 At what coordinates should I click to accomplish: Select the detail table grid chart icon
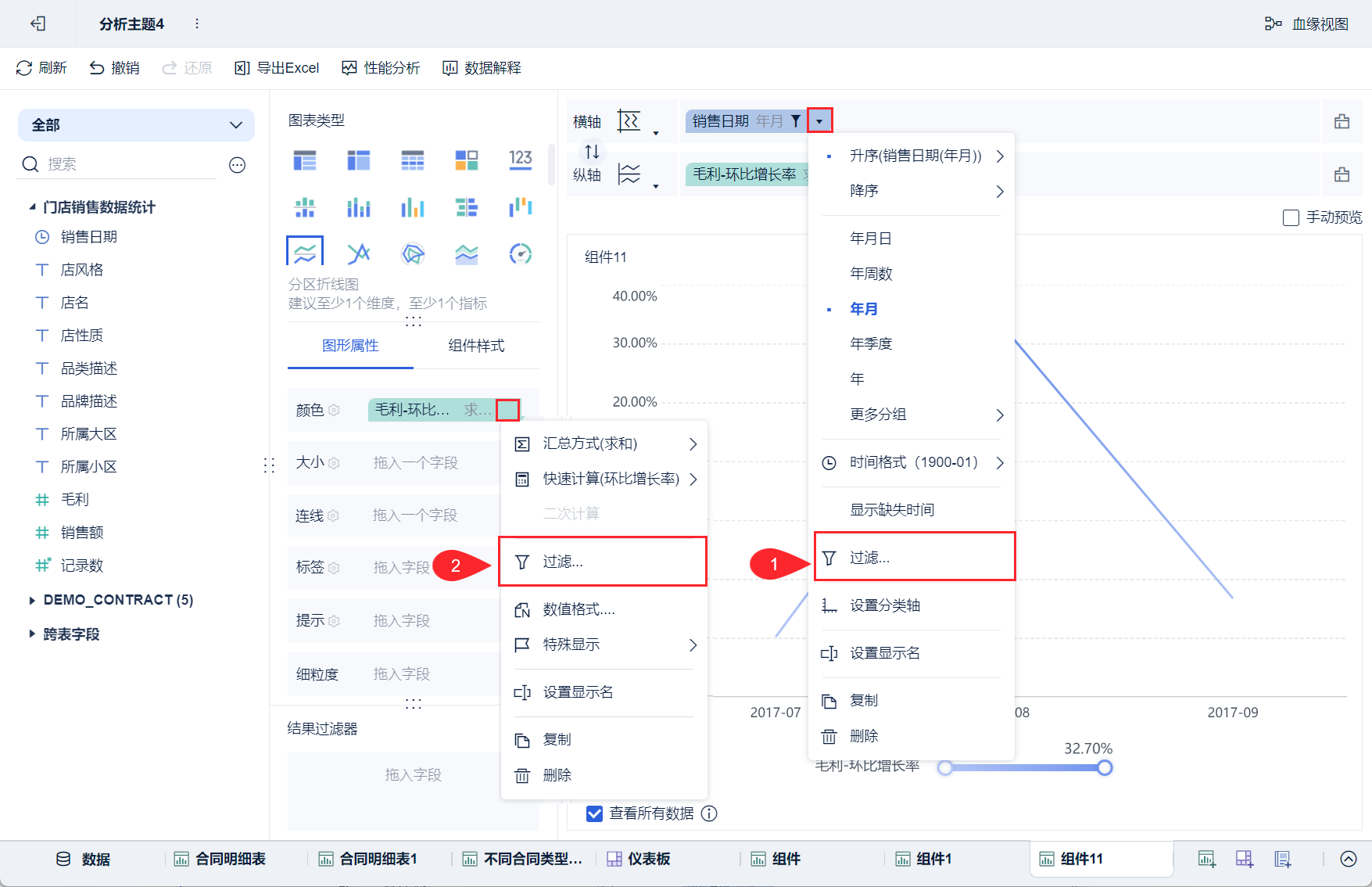(413, 160)
